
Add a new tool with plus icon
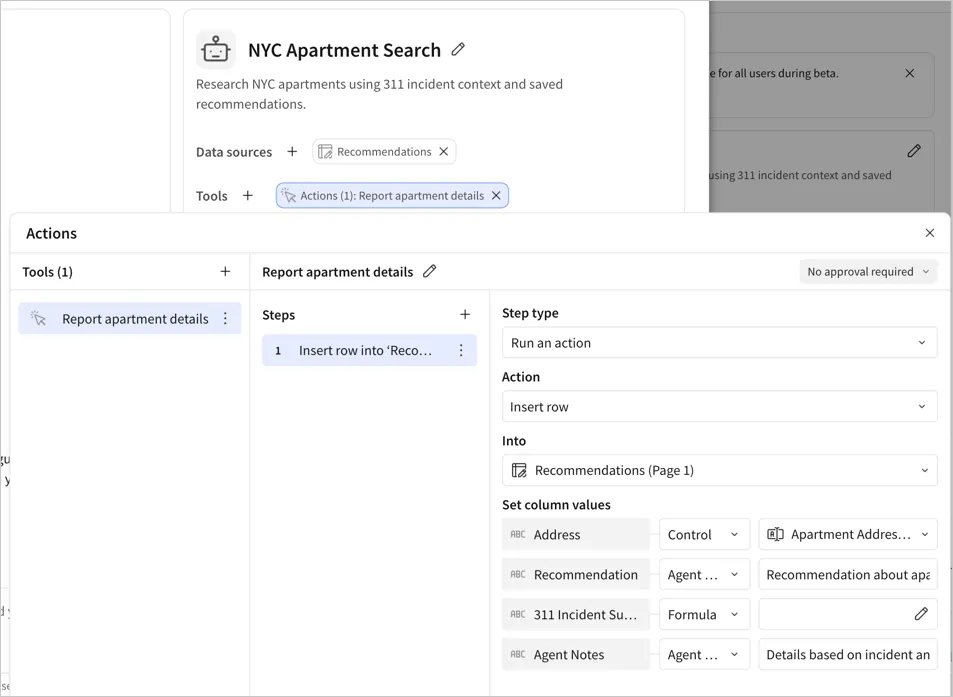(247, 196)
